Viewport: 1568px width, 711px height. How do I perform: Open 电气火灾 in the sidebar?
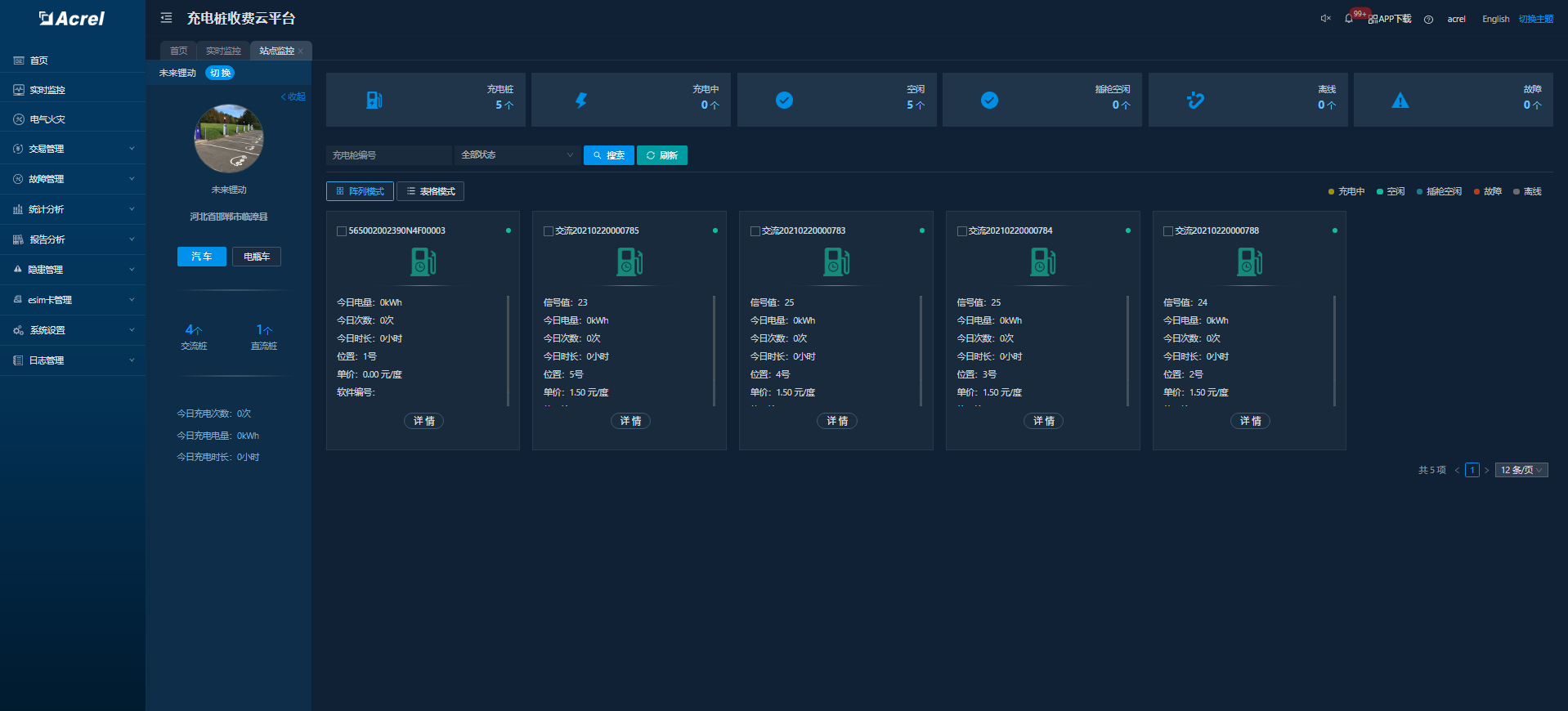[47, 119]
